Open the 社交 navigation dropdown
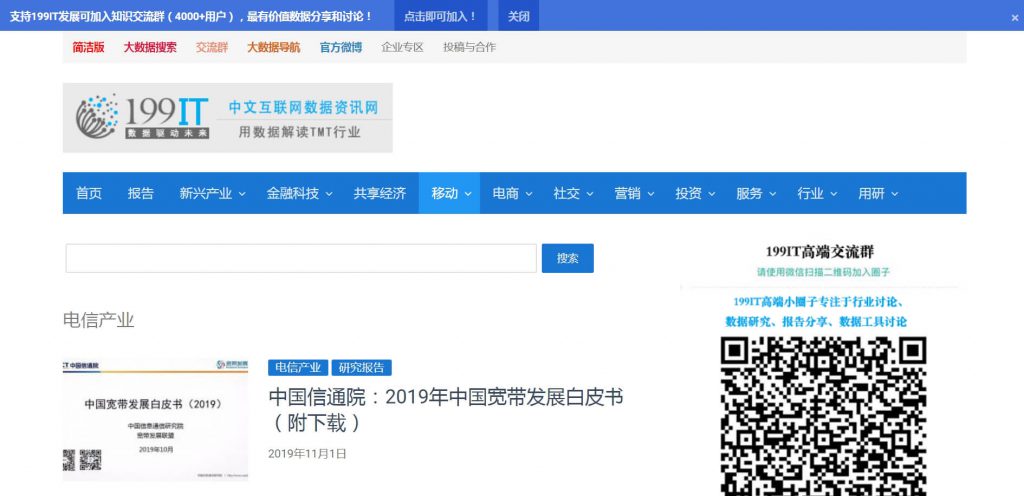Viewport: 1024px width, 496px height. [x=573, y=193]
